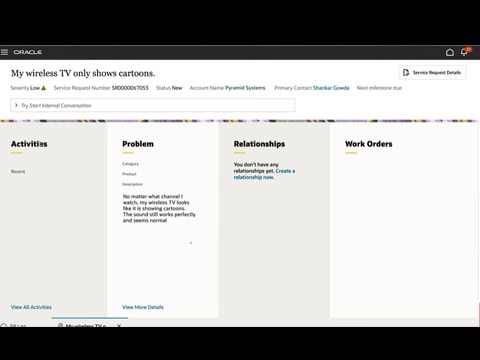Click the Oracle logo
Image resolution: width=480 pixels, height=360 pixels.
tap(28, 52)
